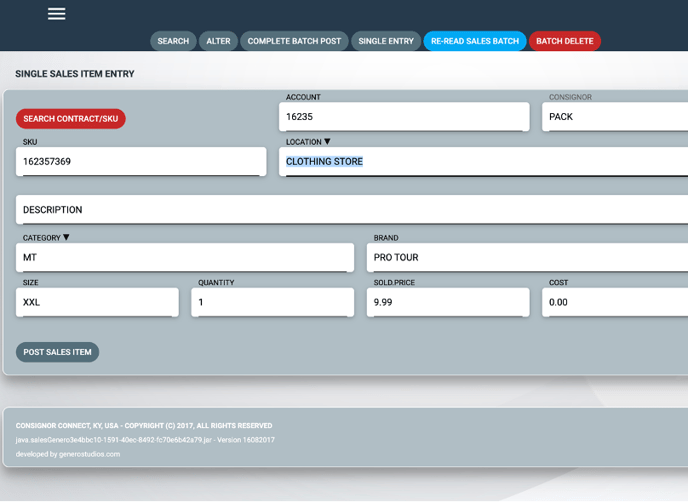Expand the Location dropdown arrow

click(327, 142)
